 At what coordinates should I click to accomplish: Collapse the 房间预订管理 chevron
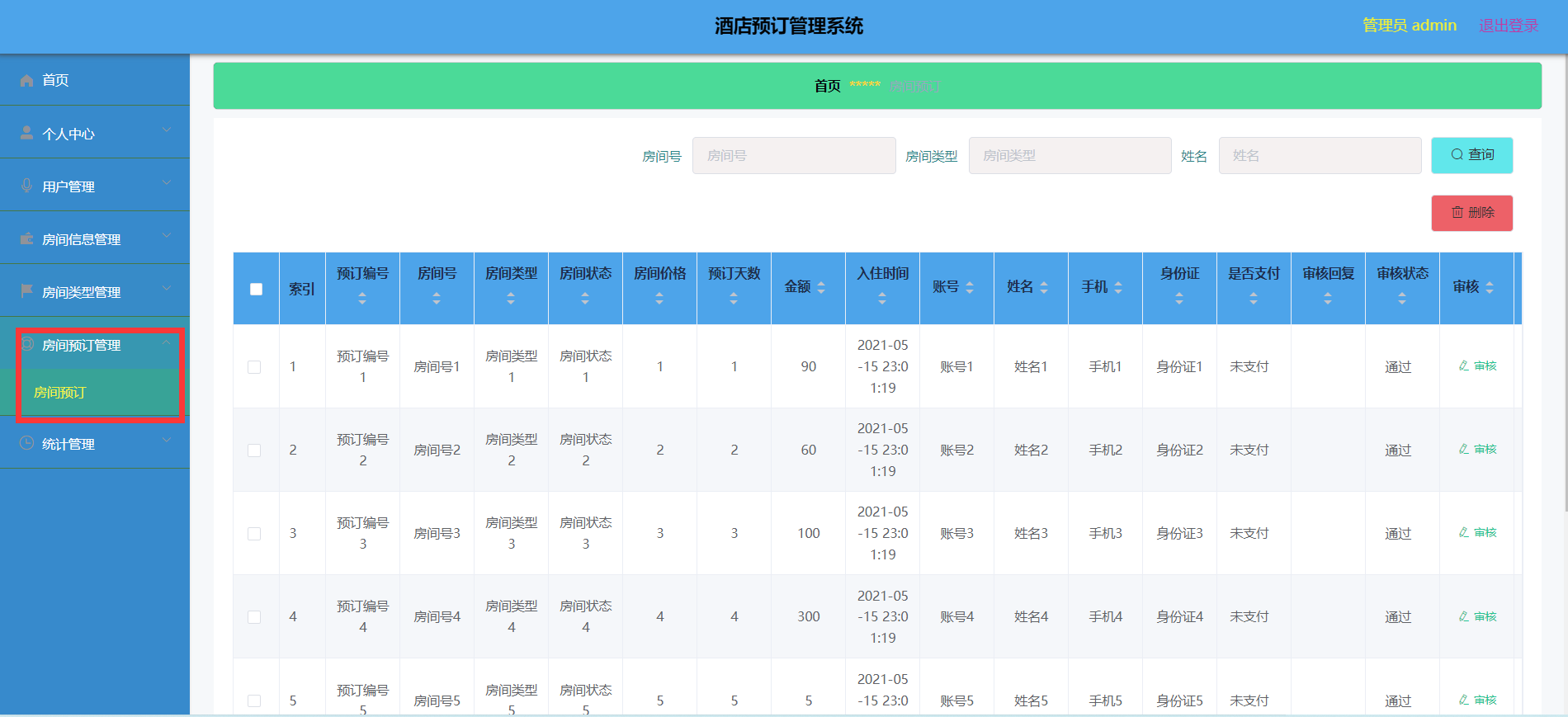[x=167, y=342]
